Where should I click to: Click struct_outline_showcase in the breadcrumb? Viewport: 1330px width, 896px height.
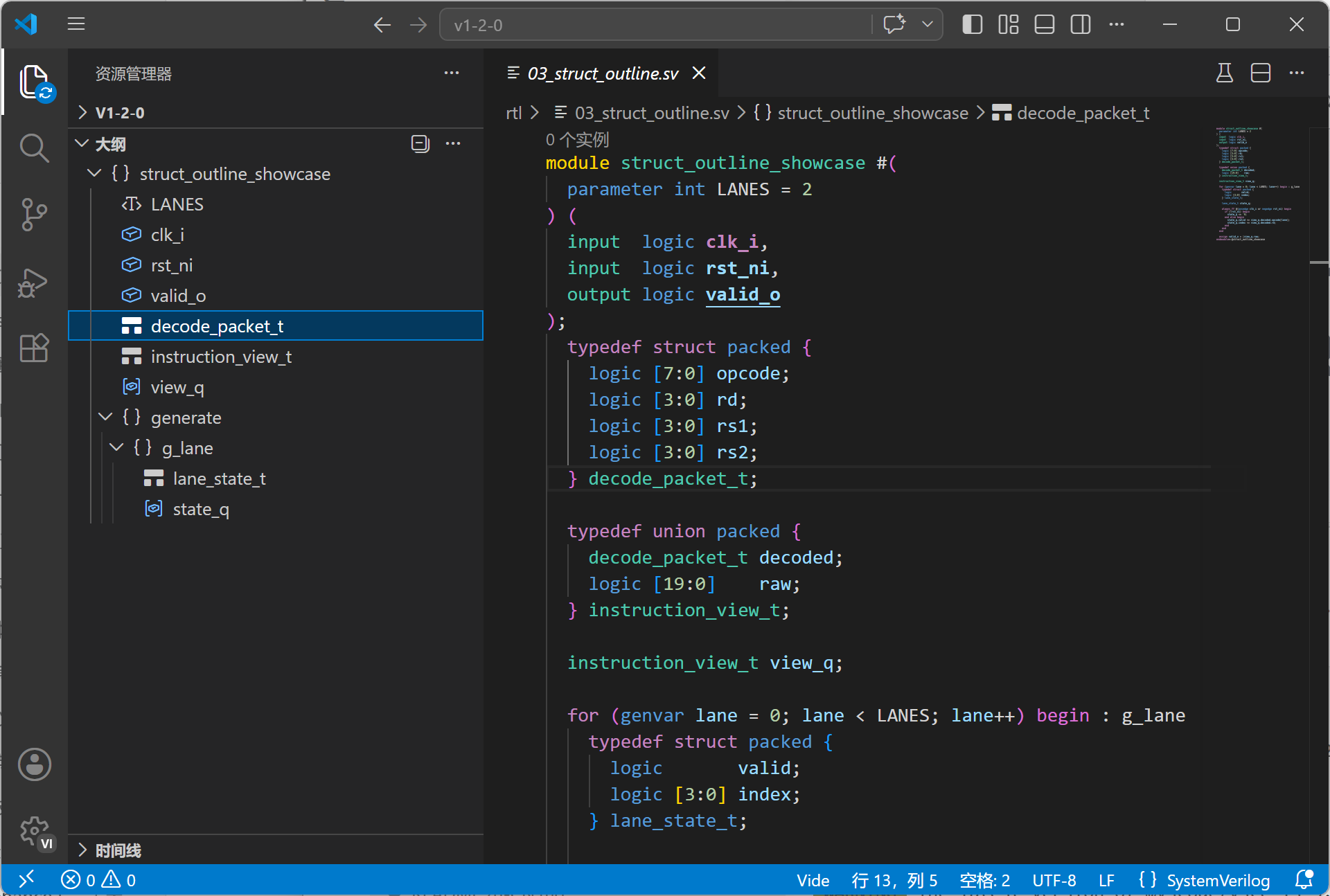873,113
